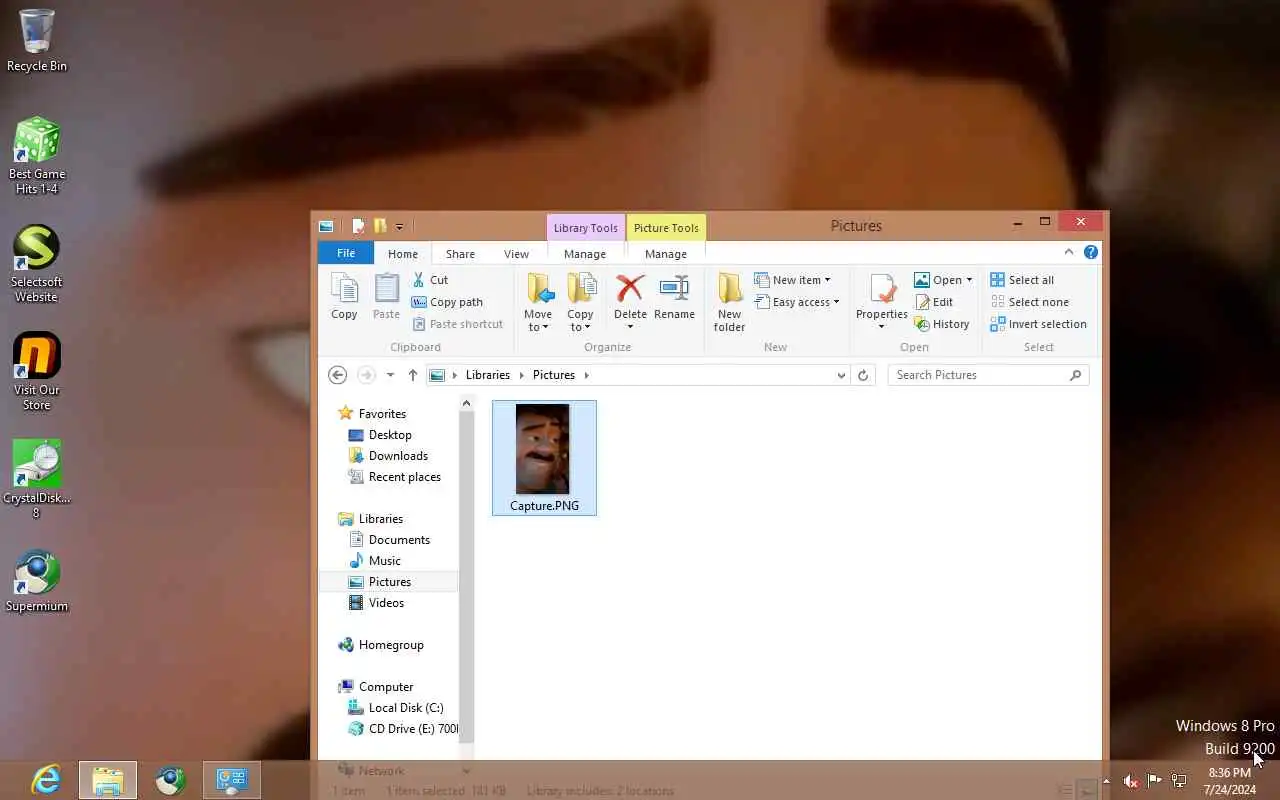Click the muted volume tray icon
This screenshot has width=1280, height=800.
pyautogui.click(x=1130, y=781)
